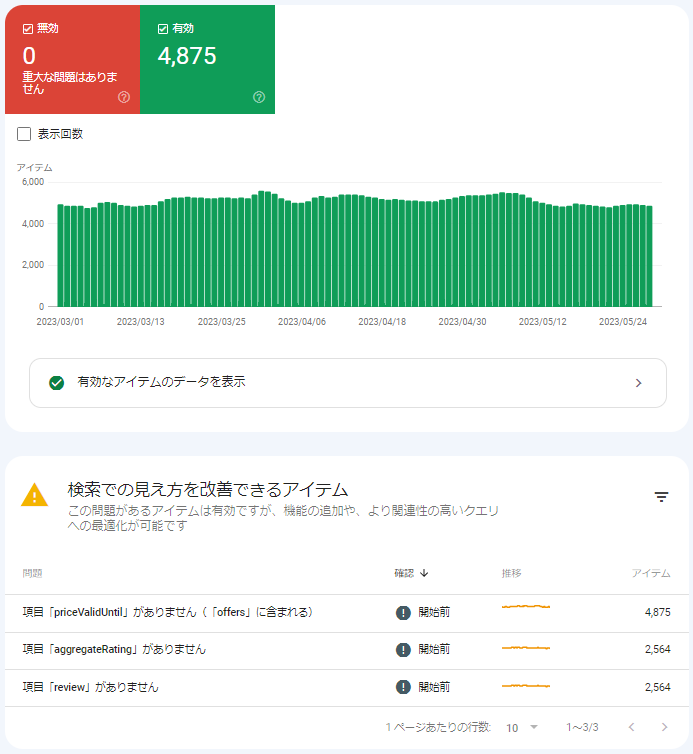Click the status icon in the review row
The height and width of the screenshot is (754, 693).
tap(404, 687)
